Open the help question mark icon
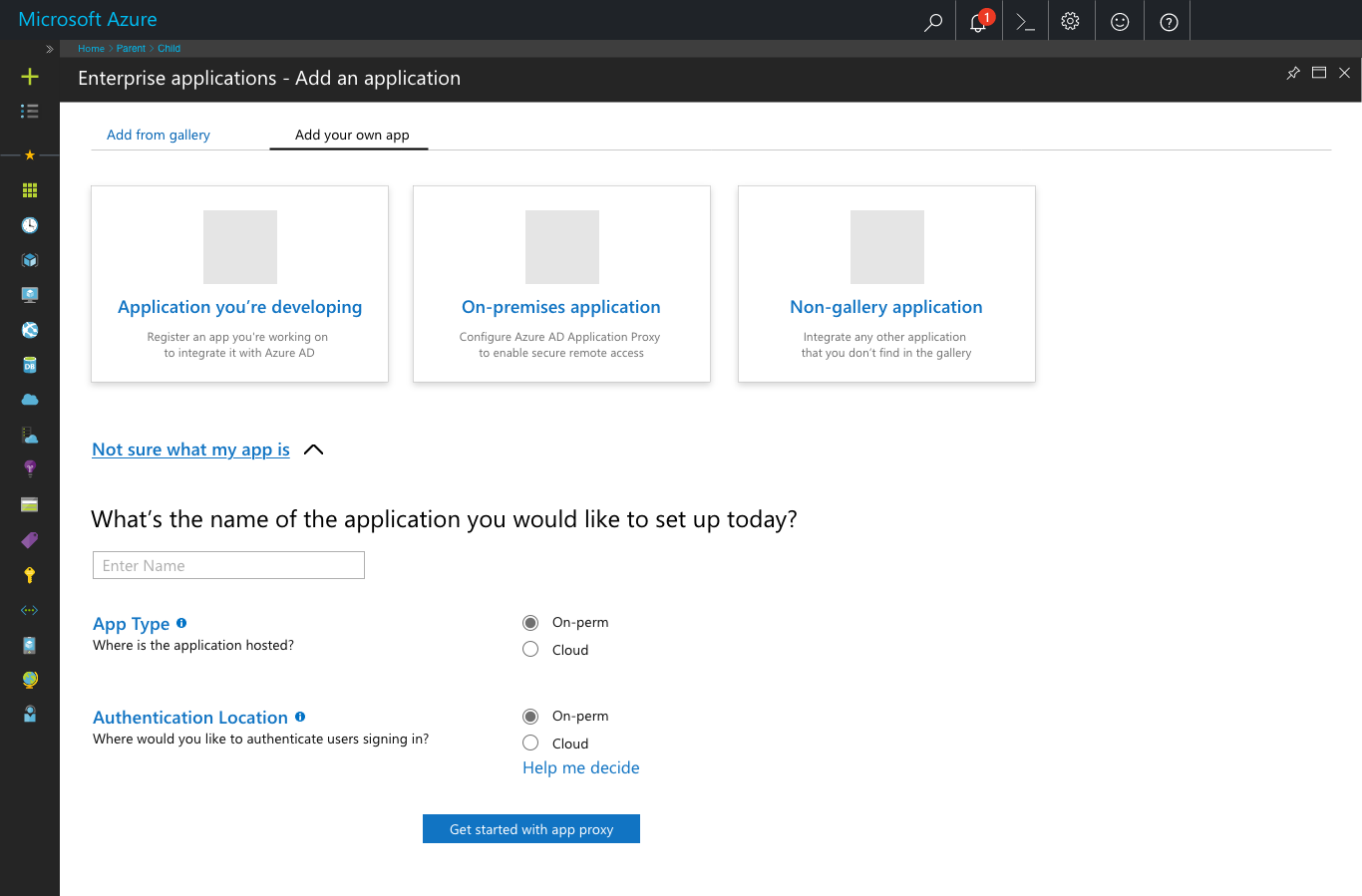This screenshot has height=896, width=1362. click(1170, 22)
